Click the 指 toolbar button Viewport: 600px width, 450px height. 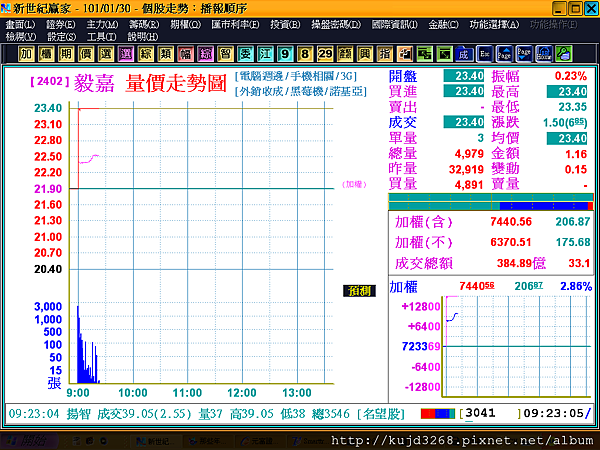(x=385, y=54)
